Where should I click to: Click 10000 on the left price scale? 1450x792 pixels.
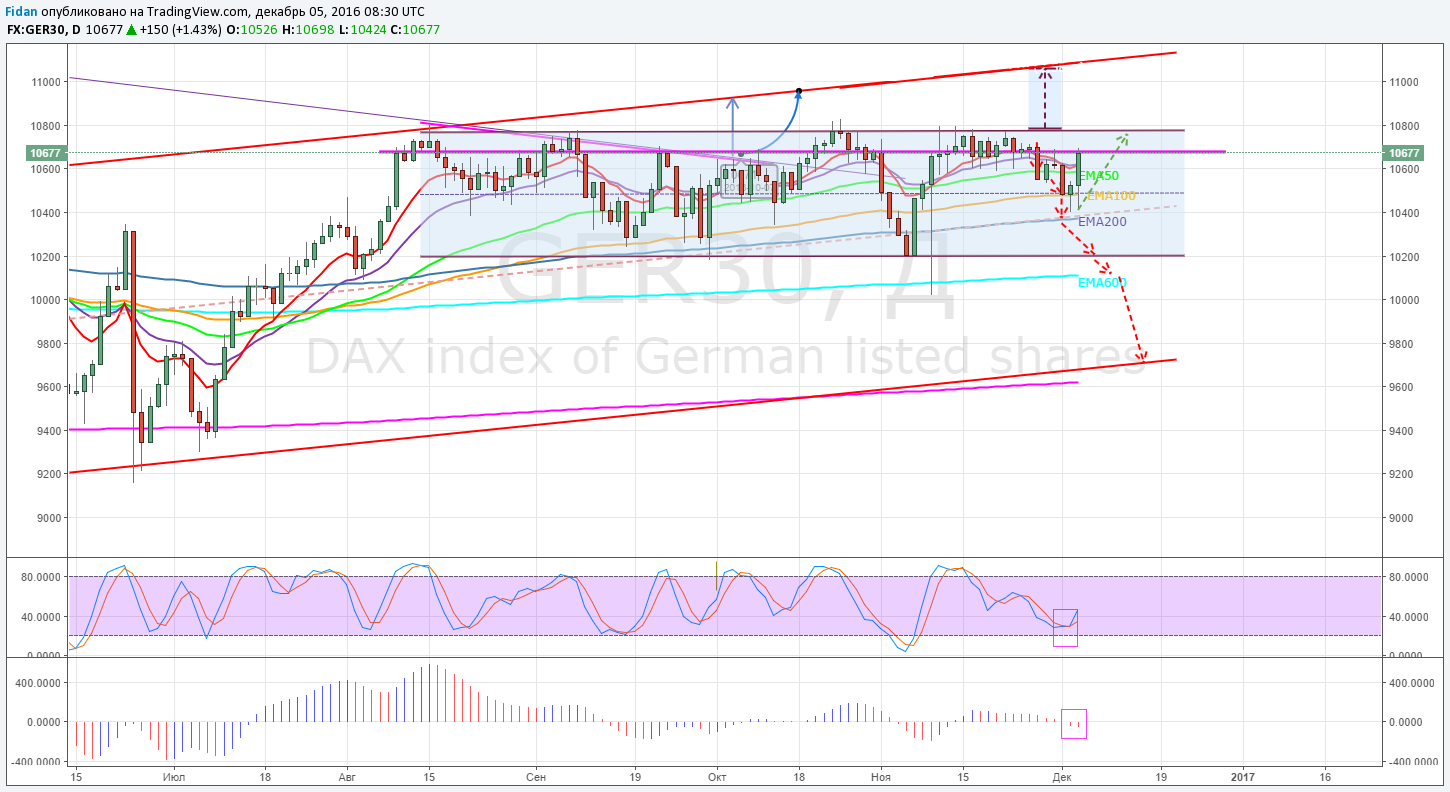click(x=47, y=300)
